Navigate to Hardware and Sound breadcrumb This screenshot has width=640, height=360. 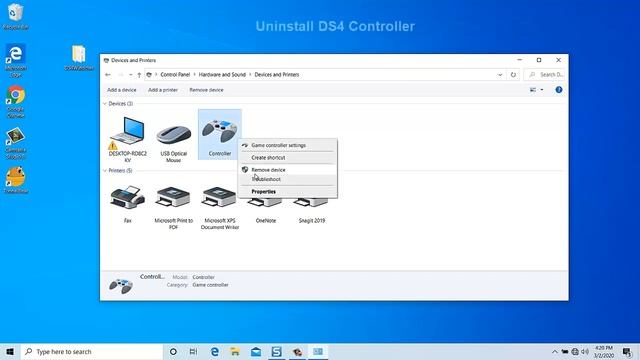(222, 75)
